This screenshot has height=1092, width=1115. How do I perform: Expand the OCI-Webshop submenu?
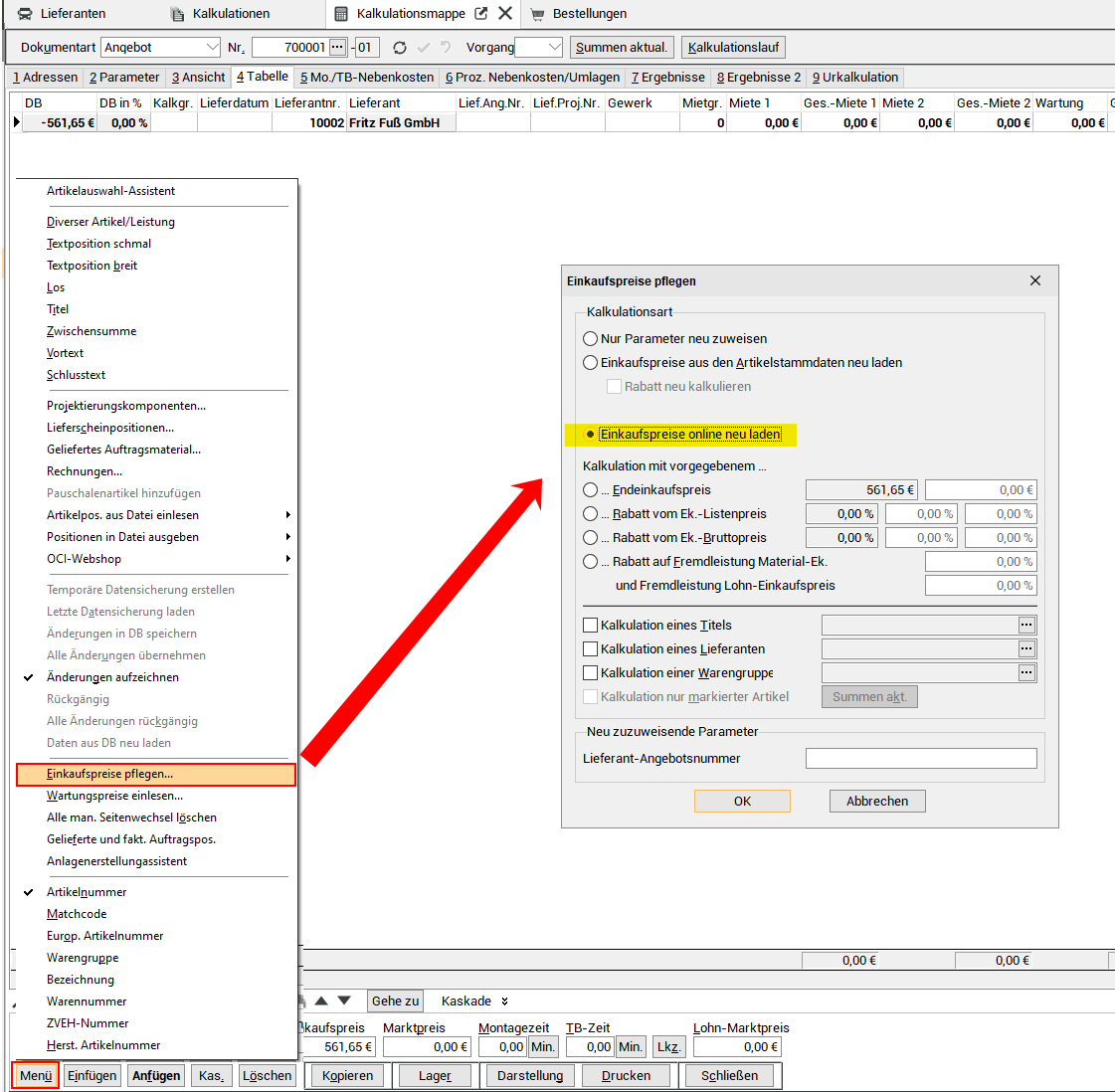(x=288, y=559)
